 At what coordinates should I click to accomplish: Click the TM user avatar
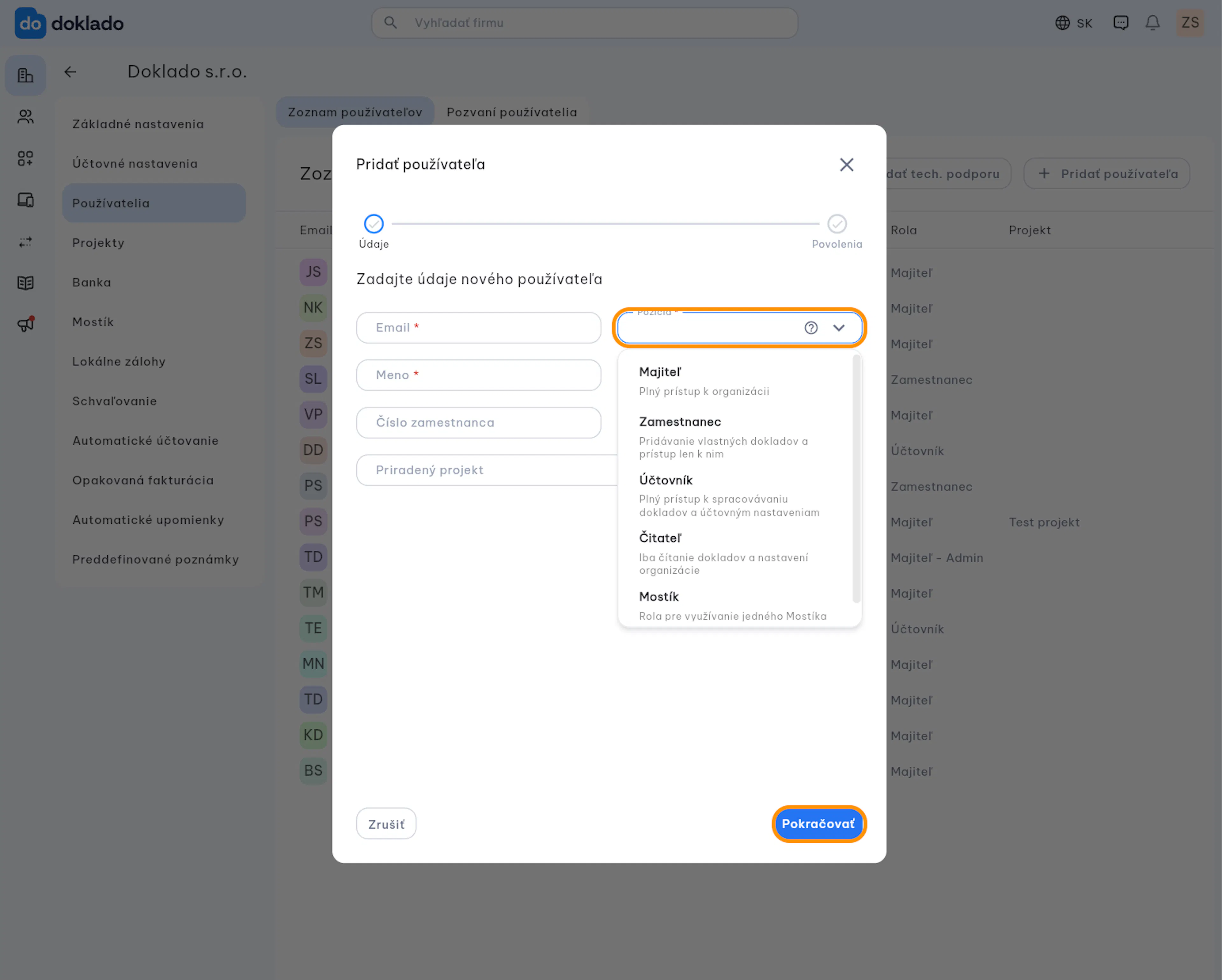pyautogui.click(x=313, y=593)
